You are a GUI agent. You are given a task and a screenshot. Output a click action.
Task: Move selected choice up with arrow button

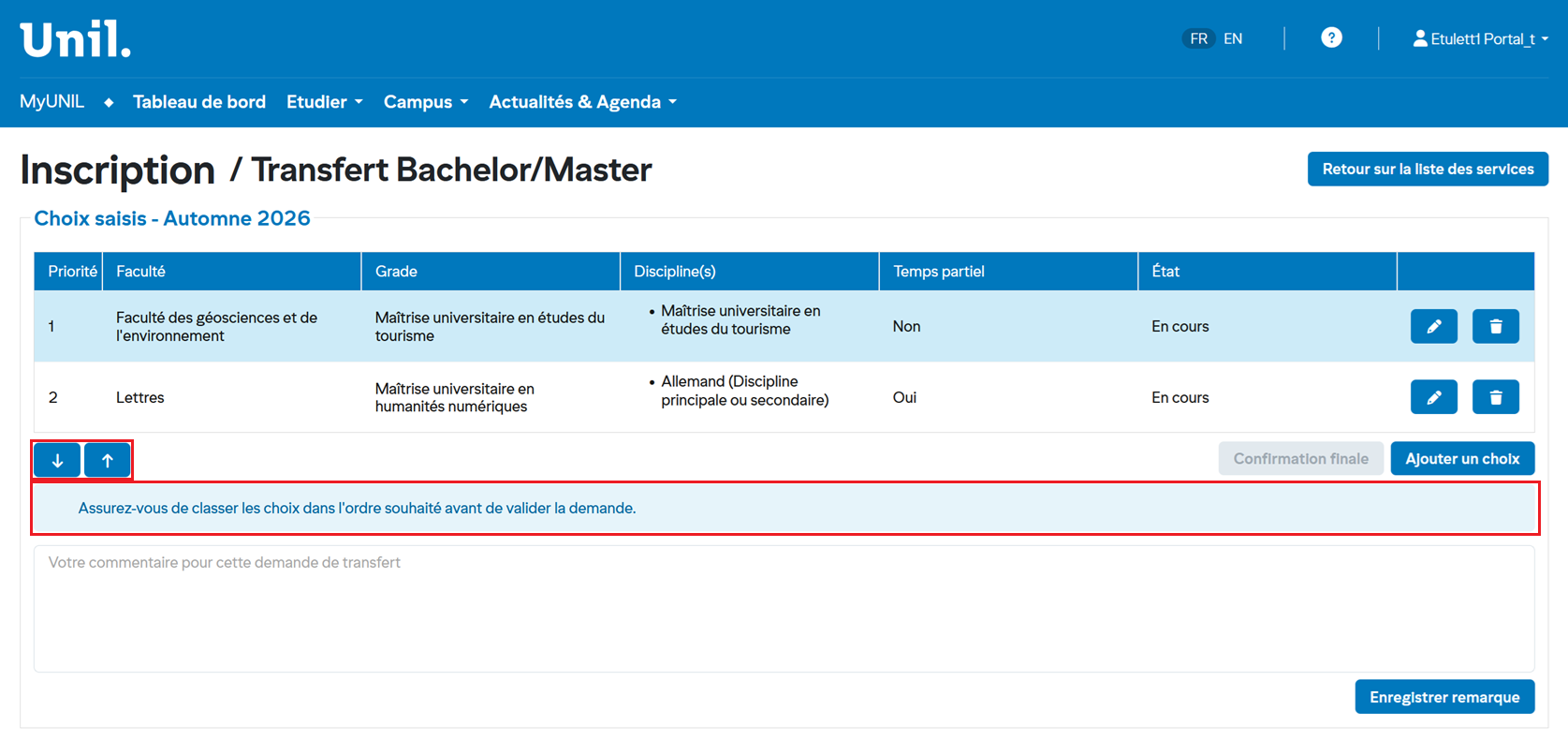[x=108, y=460]
